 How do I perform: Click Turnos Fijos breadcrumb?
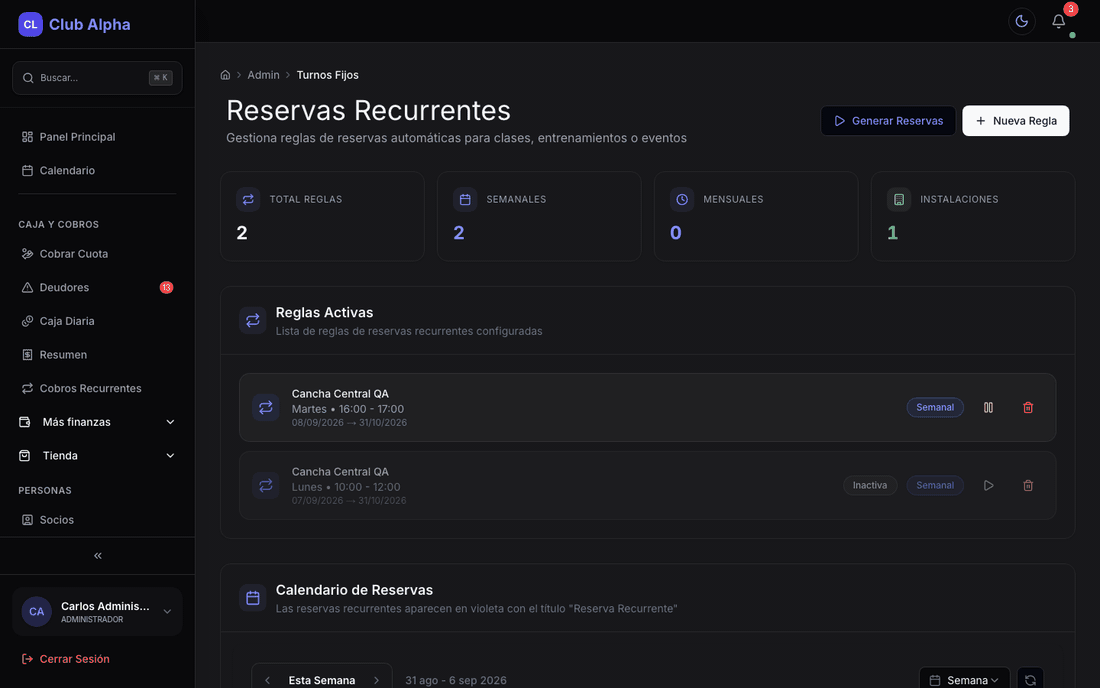click(328, 75)
